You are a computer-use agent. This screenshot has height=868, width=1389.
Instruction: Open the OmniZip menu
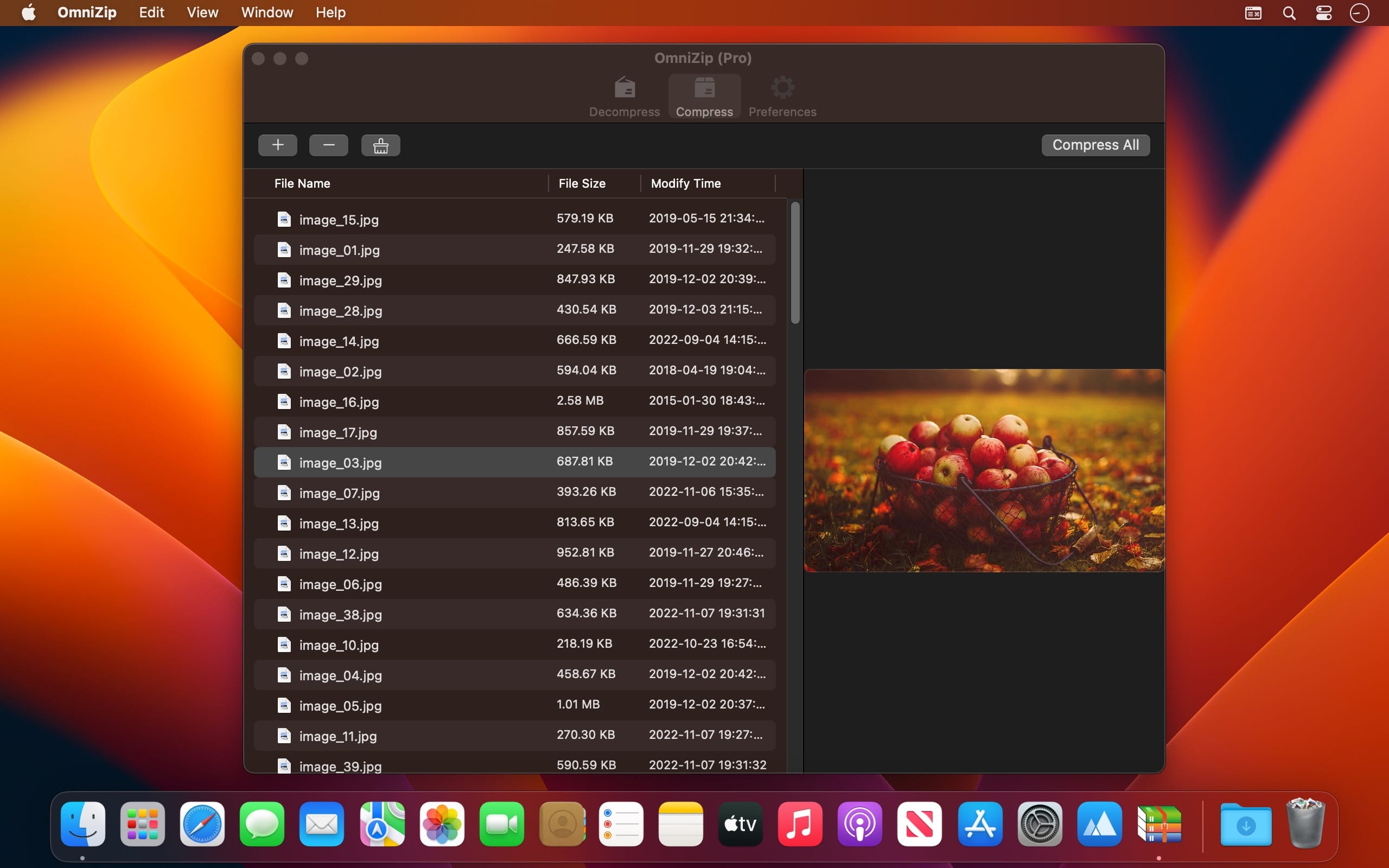click(87, 12)
